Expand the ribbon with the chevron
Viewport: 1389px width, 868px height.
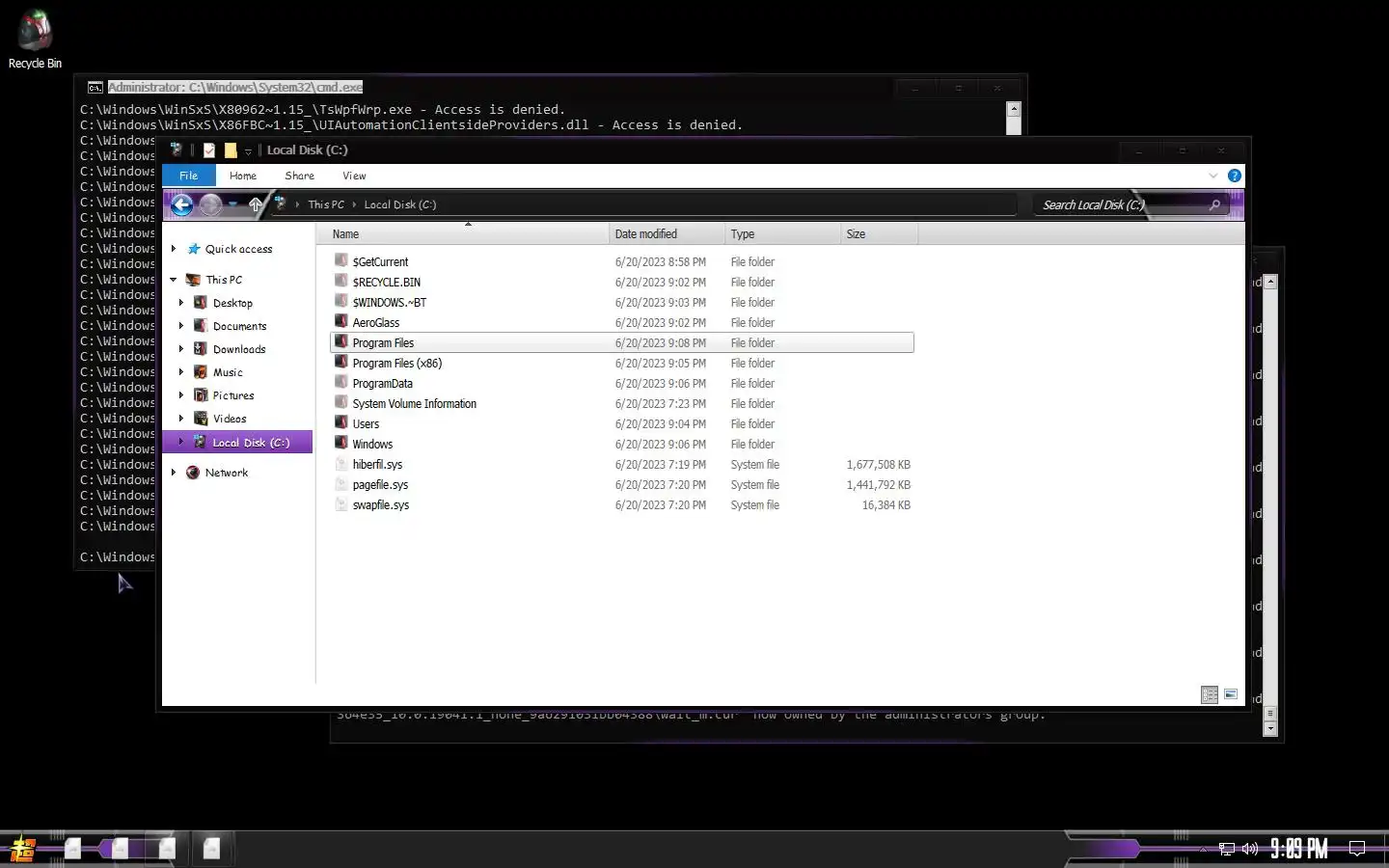pyautogui.click(x=1213, y=176)
